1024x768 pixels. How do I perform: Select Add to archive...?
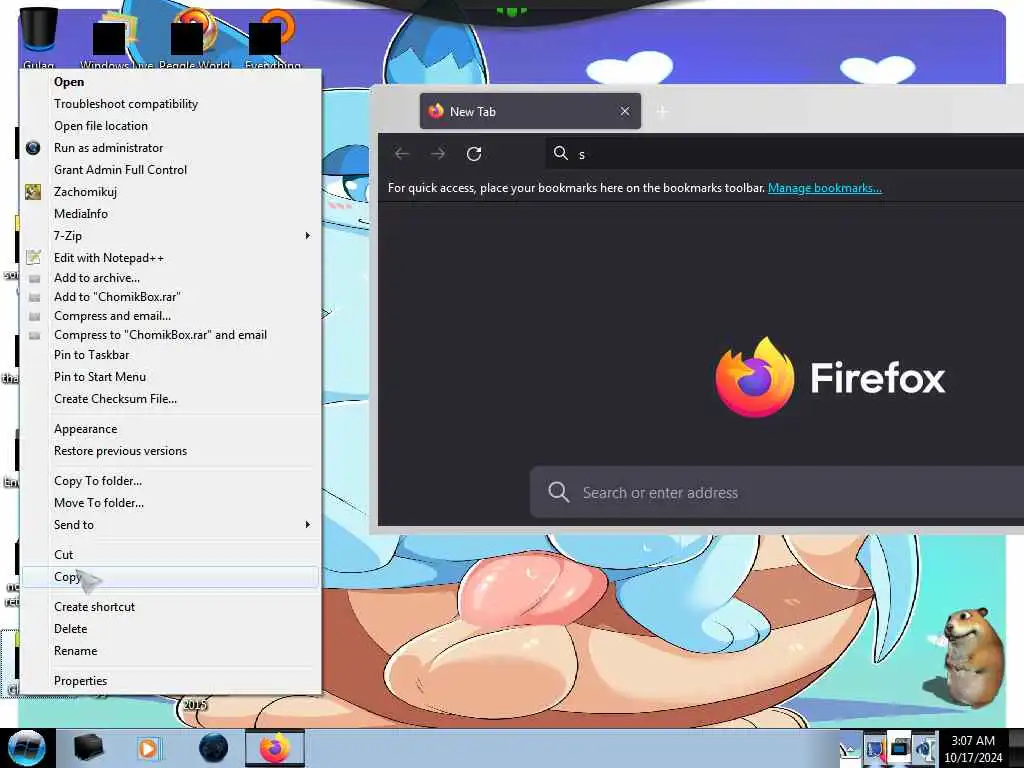click(171, 278)
